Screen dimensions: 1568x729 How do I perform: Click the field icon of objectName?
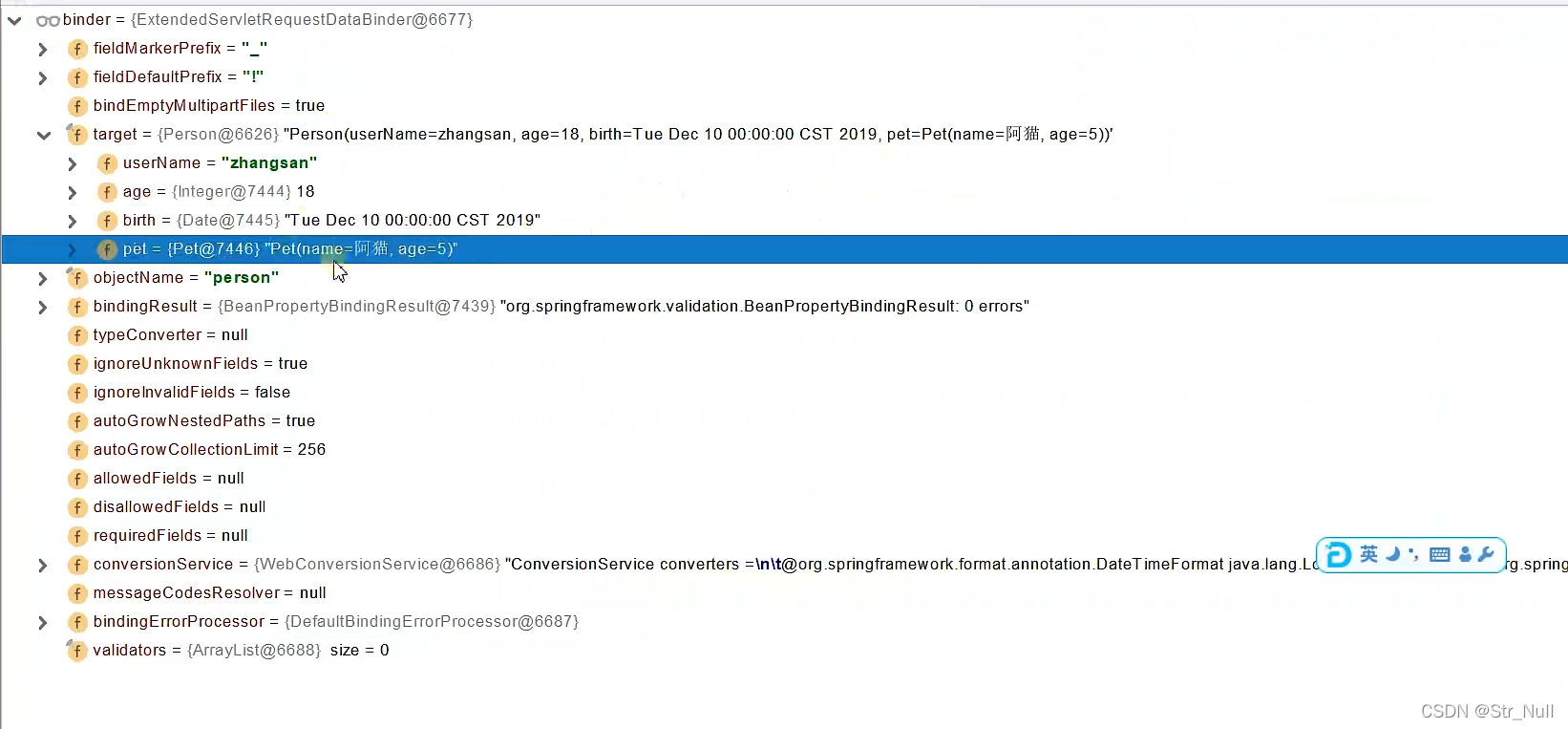pyautogui.click(x=76, y=278)
